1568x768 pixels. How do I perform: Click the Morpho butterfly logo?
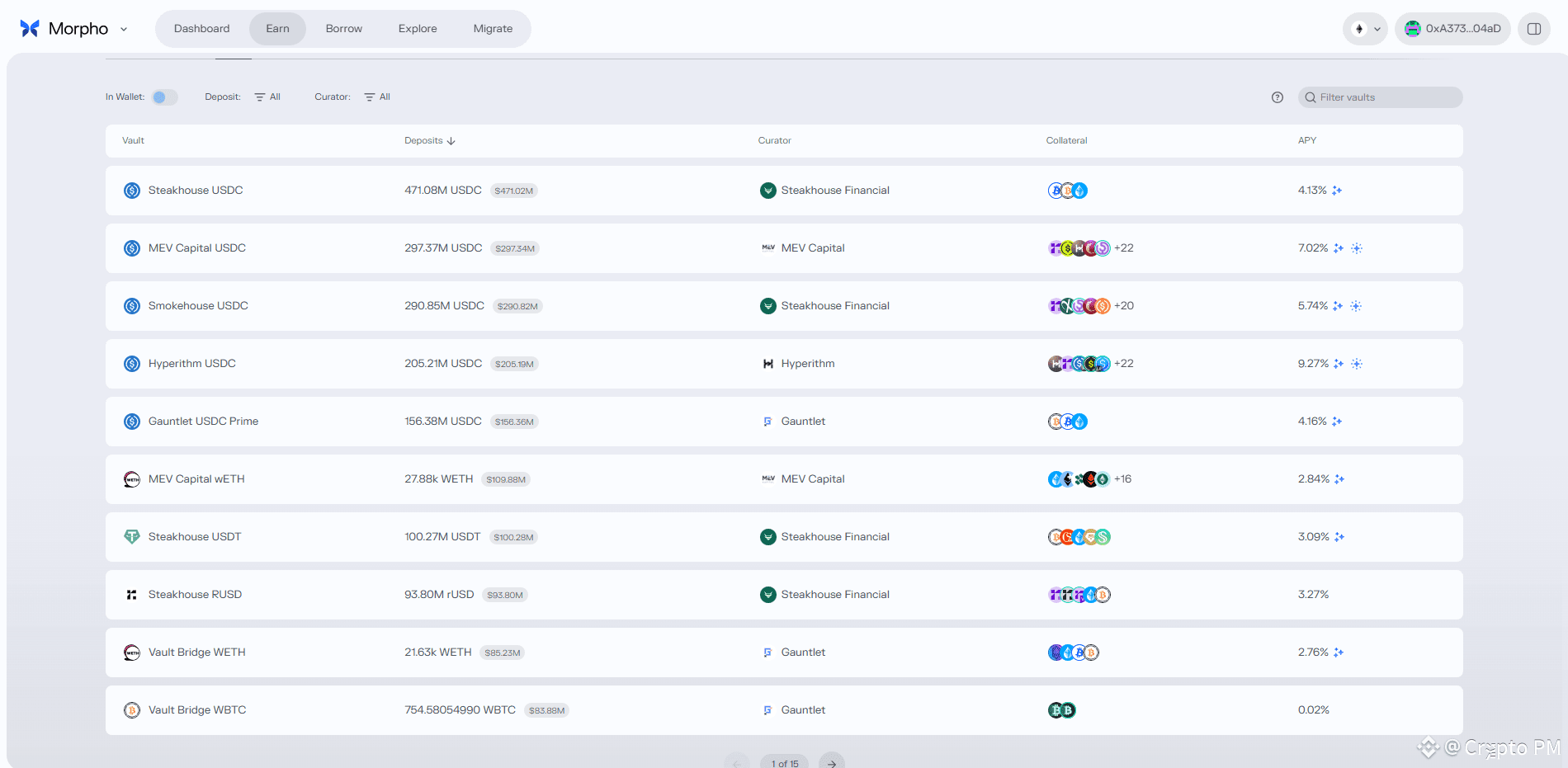[x=30, y=29]
